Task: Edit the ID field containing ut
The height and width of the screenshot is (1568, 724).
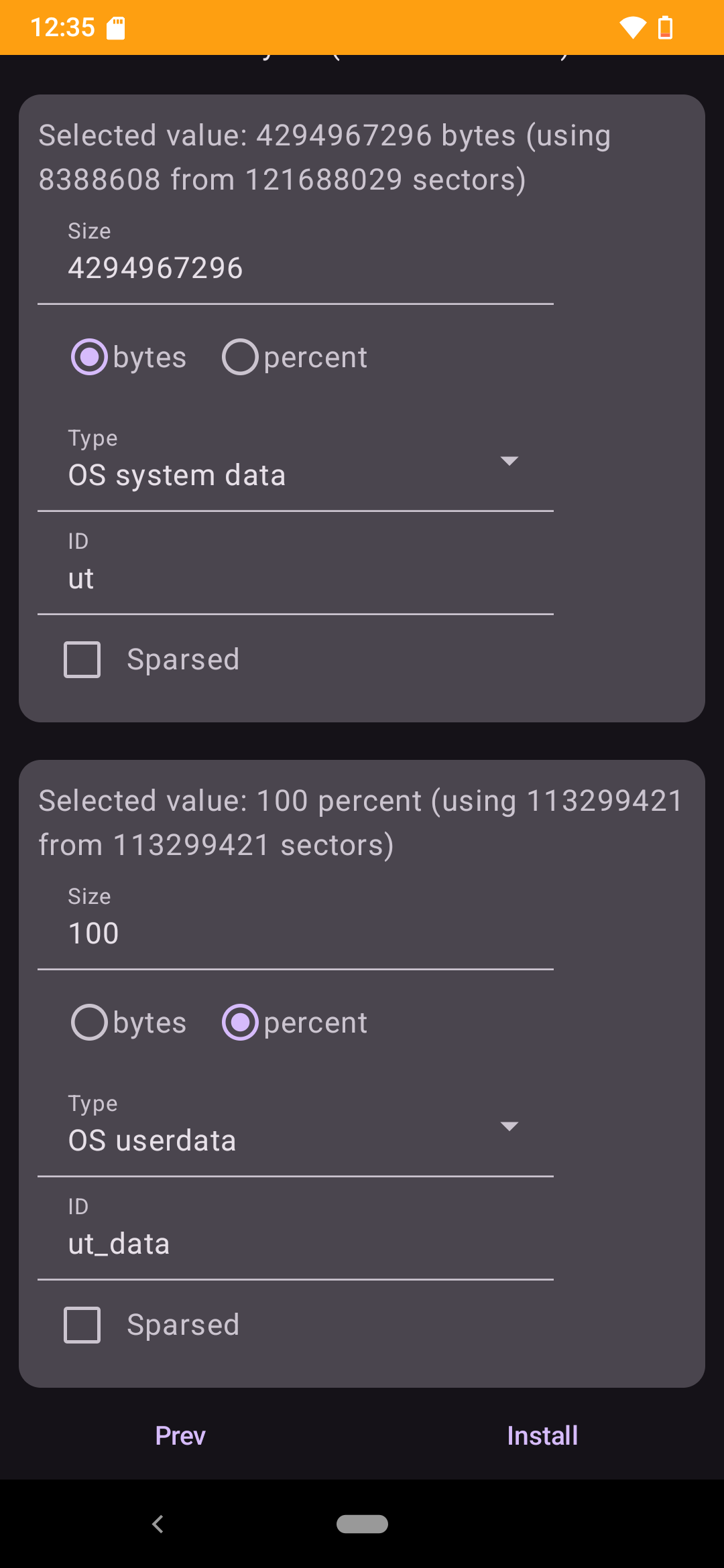Action: (296, 564)
